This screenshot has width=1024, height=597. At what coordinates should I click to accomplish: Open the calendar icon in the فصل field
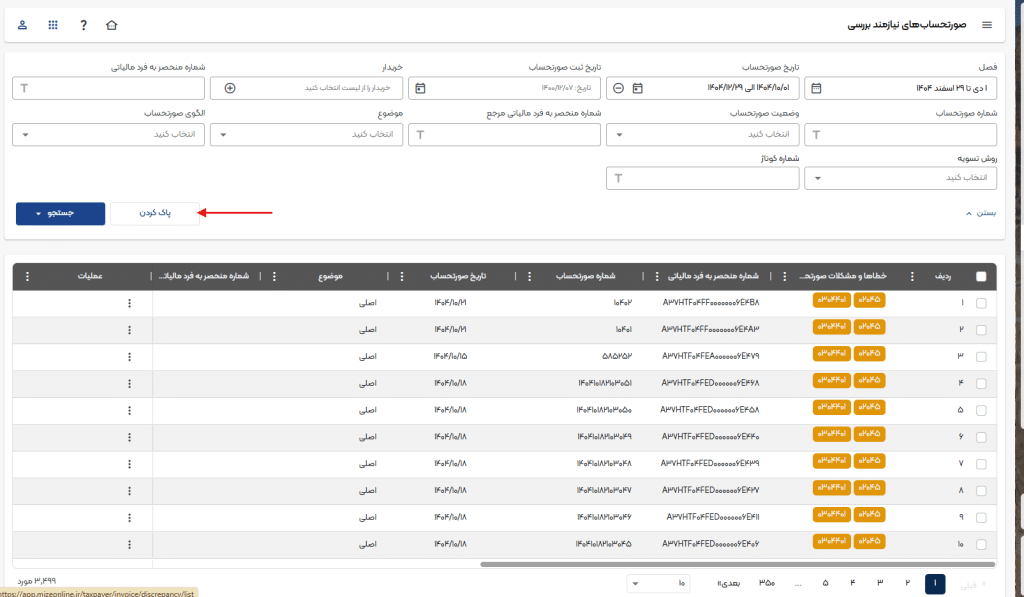[816, 88]
